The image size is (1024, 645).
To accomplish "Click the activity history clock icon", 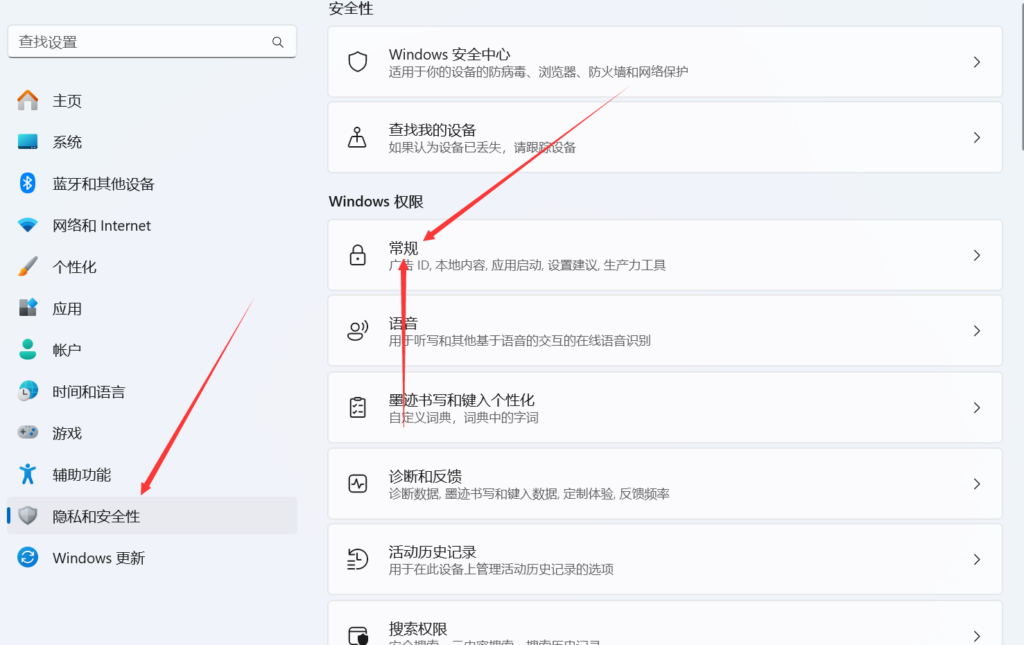I will pos(357,559).
